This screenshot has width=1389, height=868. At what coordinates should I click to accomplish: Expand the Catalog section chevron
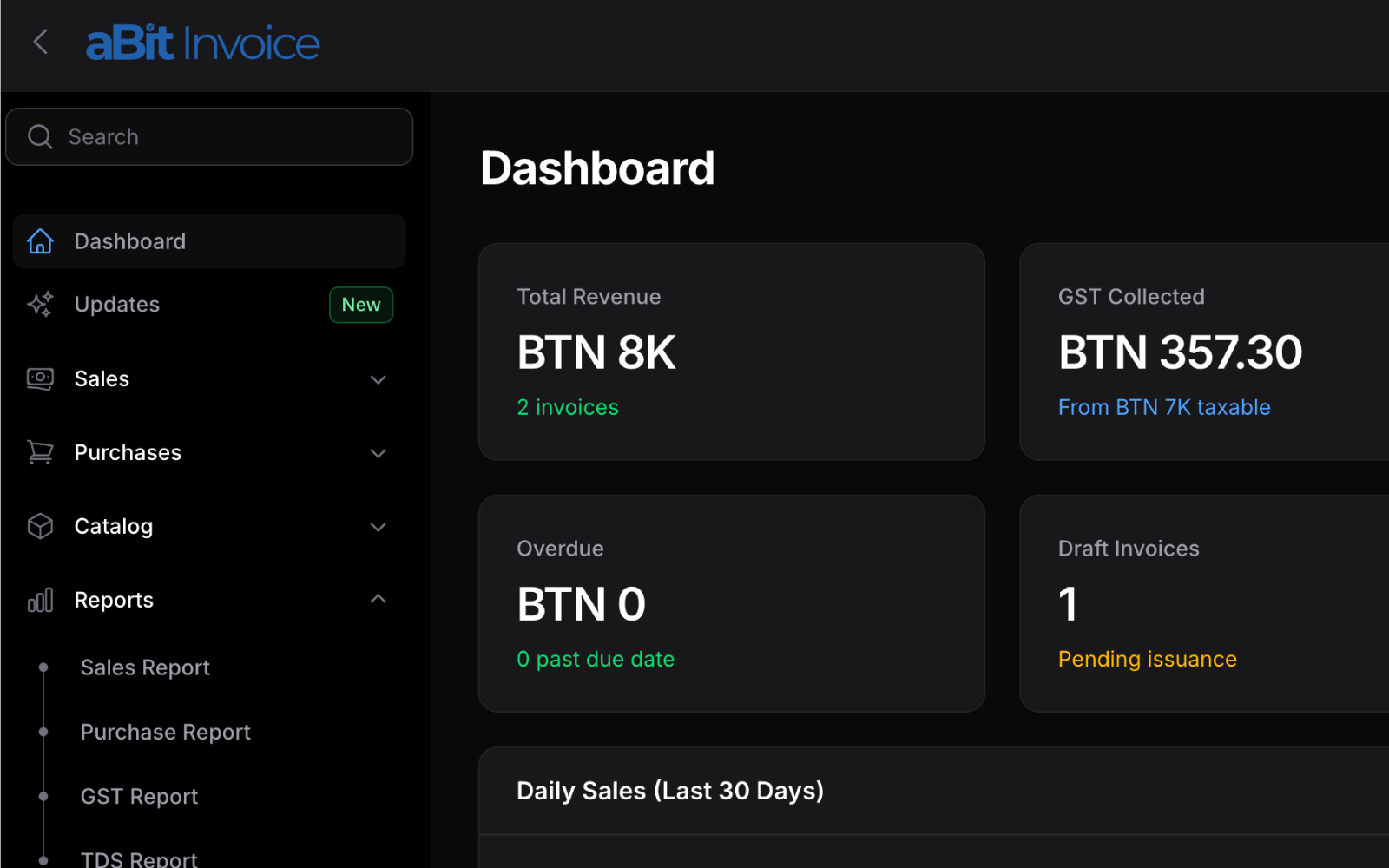(378, 527)
